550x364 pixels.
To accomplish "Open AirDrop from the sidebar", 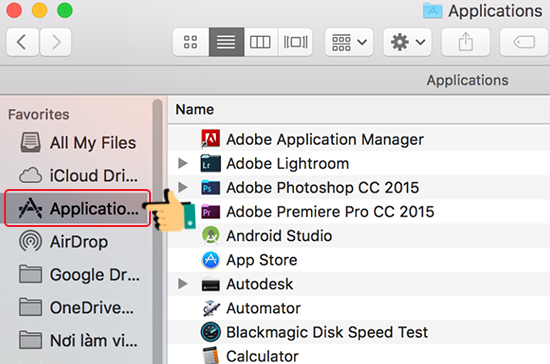I will [x=77, y=242].
